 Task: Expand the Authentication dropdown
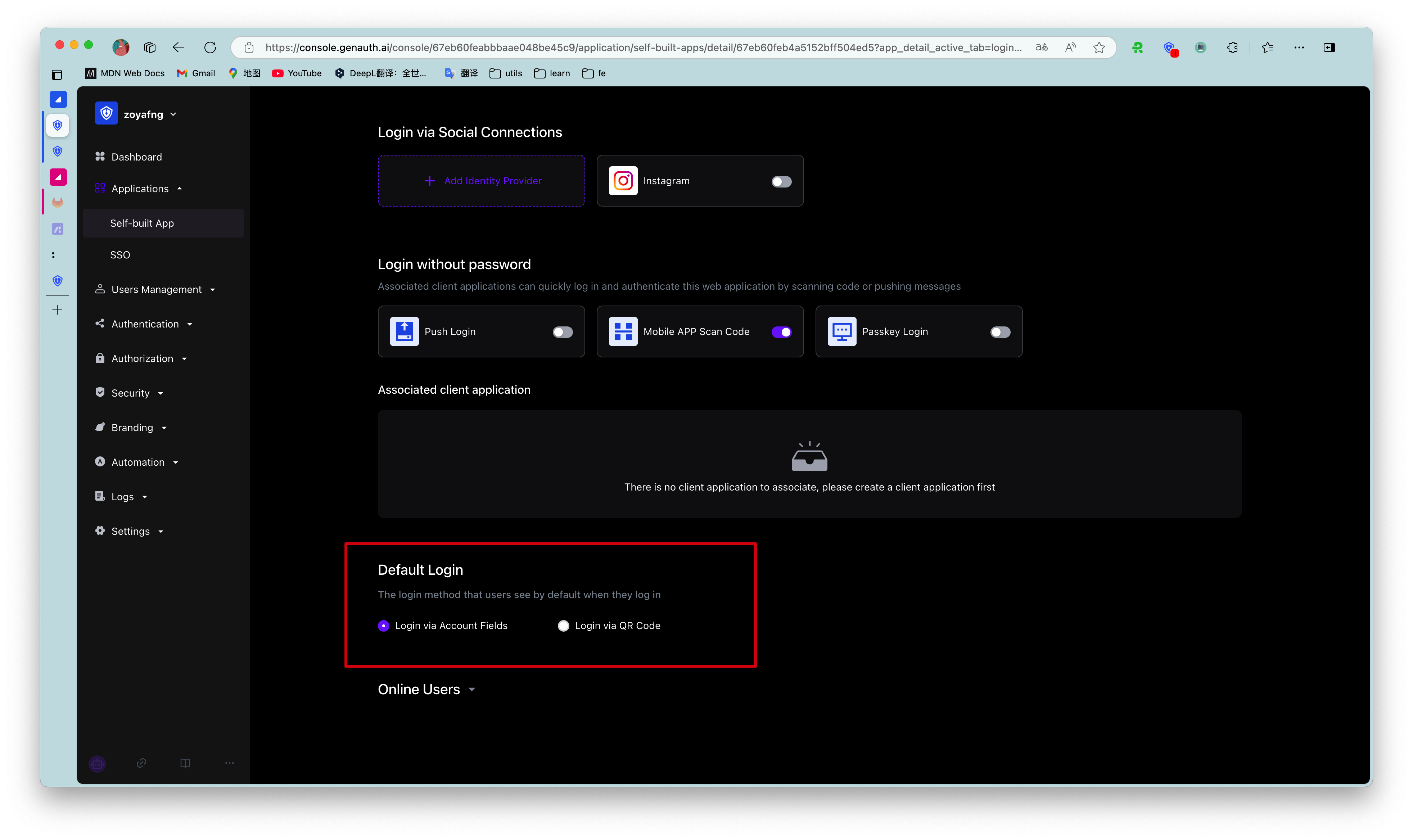[x=190, y=324]
